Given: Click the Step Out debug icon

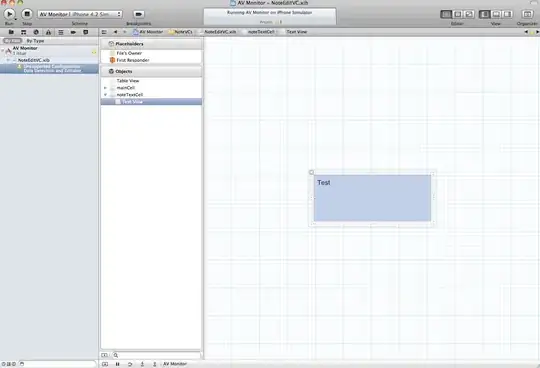Looking at the screenshot, I should tap(155, 364).
